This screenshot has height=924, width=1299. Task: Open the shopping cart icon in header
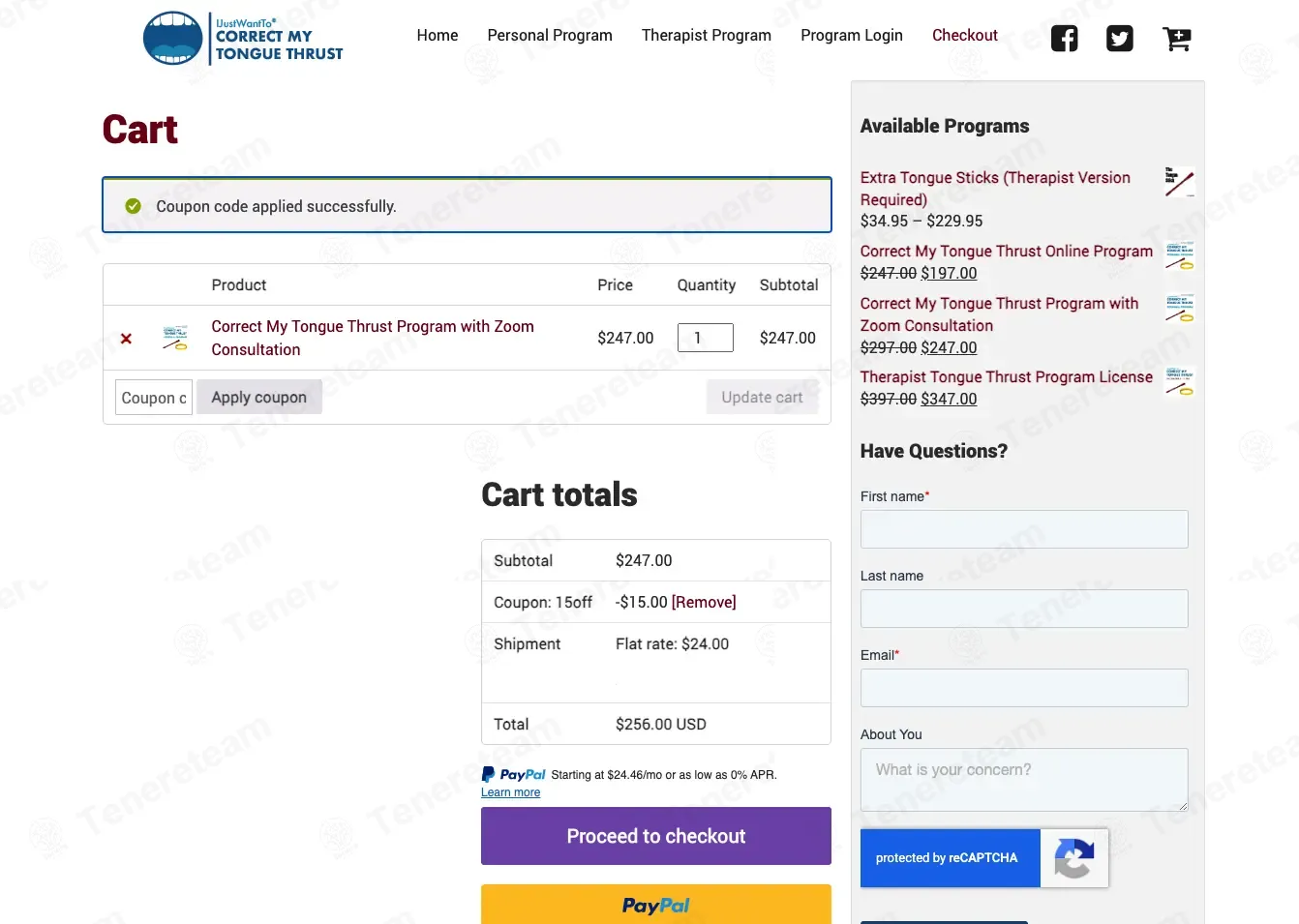click(x=1176, y=39)
